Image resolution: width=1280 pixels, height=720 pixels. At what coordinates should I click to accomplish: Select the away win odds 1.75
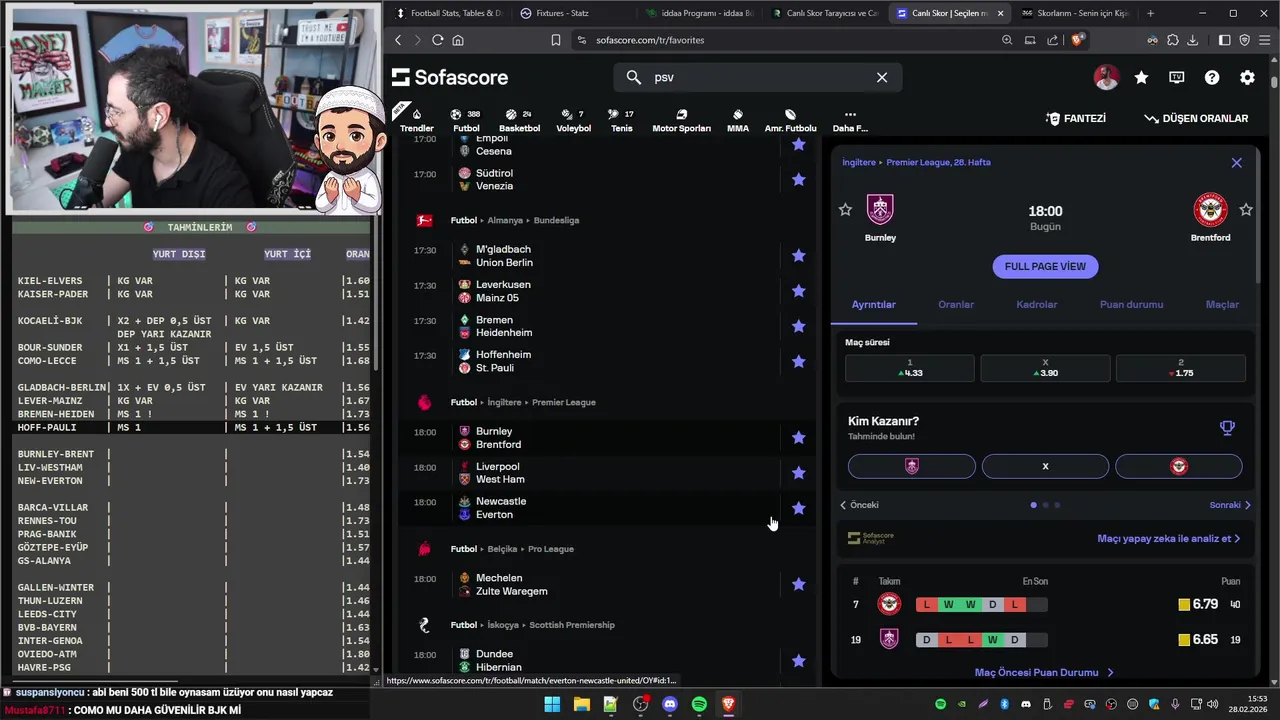(x=1181, y=367)
